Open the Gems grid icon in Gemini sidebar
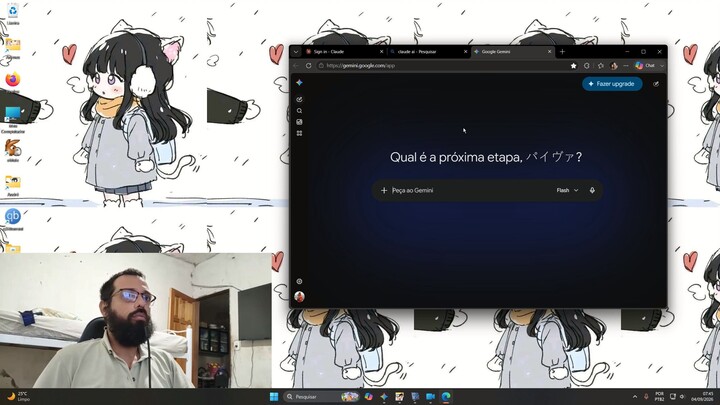Screen dimensions: 720x405 coord(299,133)
